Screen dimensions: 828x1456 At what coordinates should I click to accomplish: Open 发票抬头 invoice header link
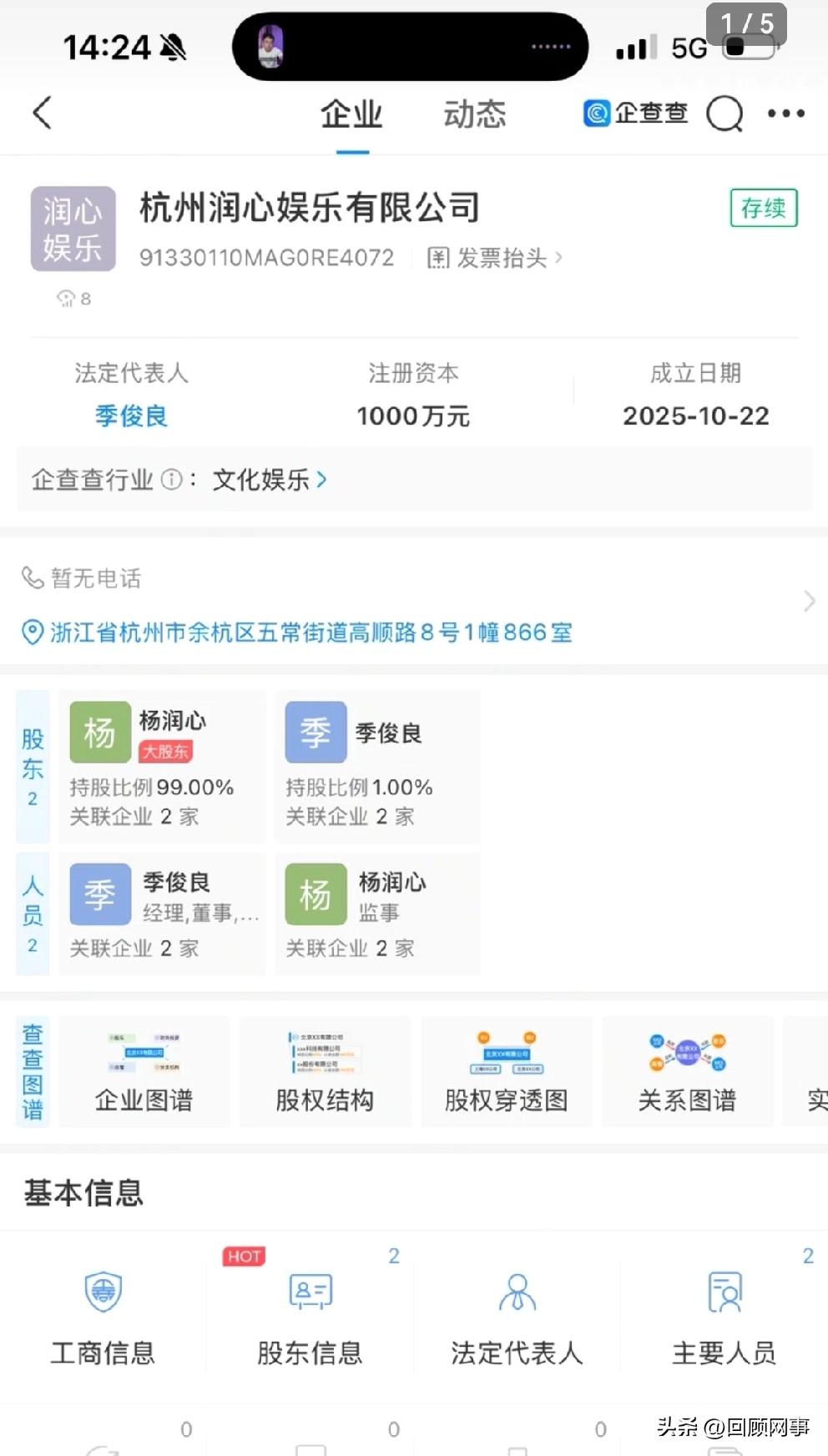click(495, 258)
